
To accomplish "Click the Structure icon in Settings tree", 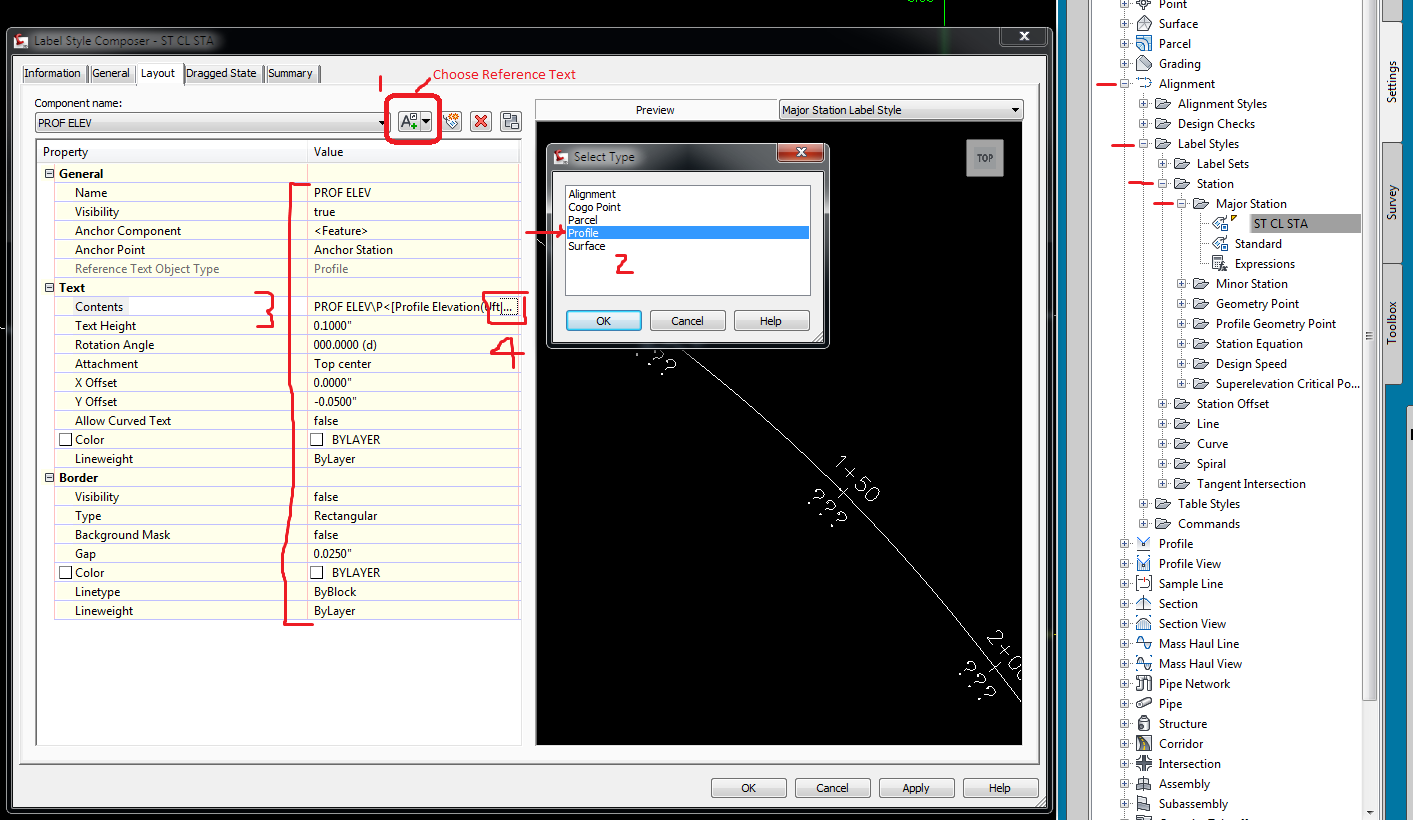I will point(1144,723).
